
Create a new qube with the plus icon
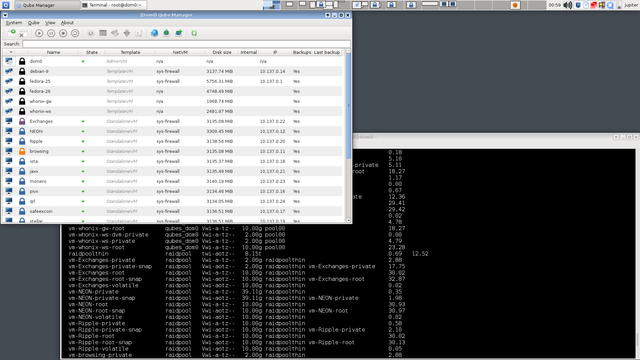coord(11,33)
